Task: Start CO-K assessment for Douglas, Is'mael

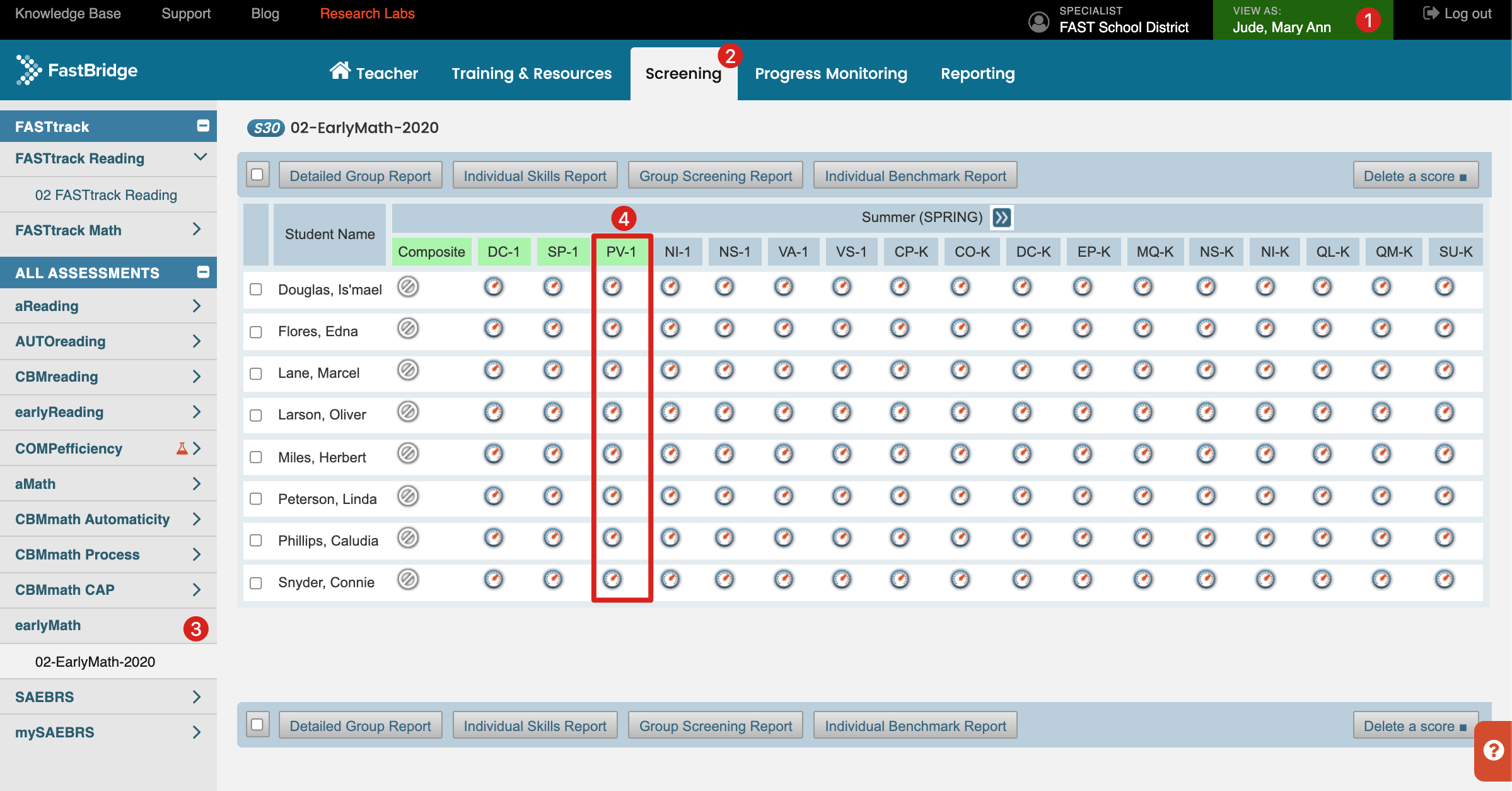Action: coord(960,287)
